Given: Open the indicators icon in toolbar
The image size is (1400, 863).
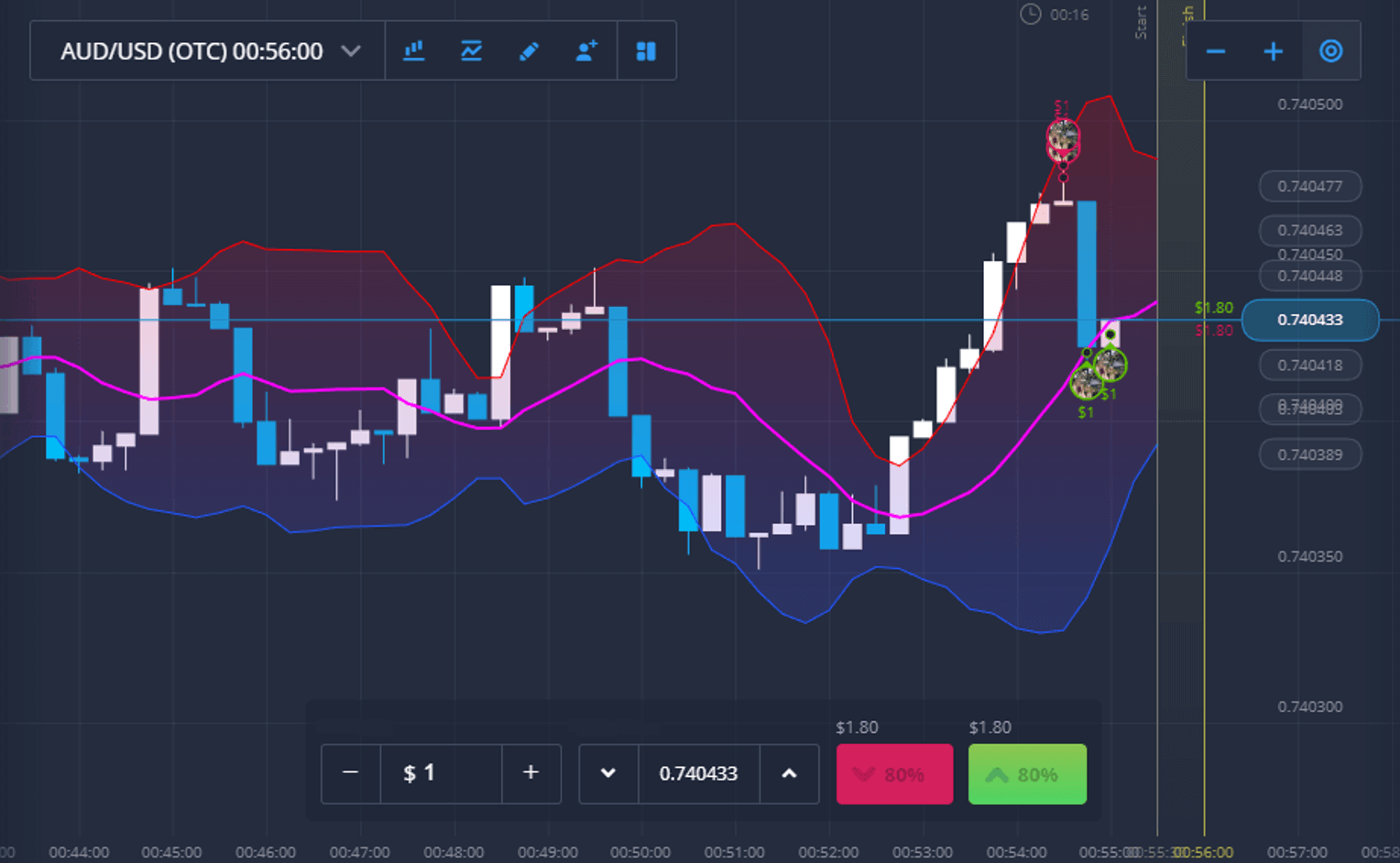Looking at the screenshot, I should [x=471, y=51].
